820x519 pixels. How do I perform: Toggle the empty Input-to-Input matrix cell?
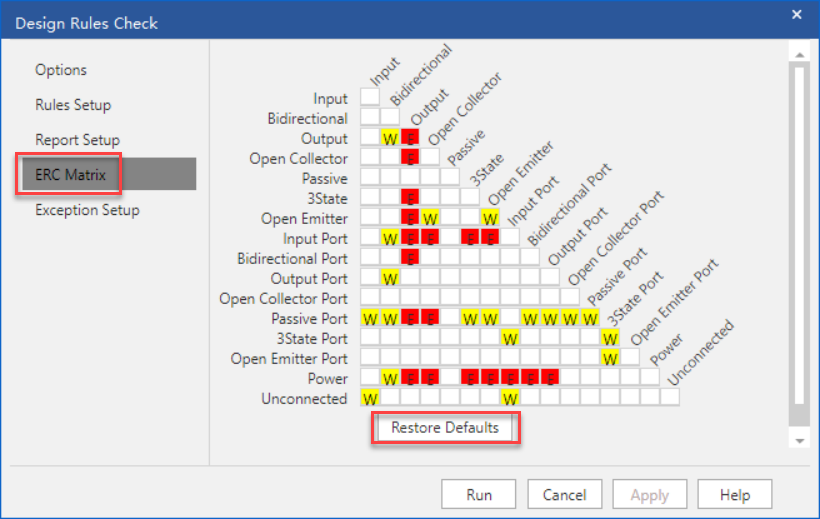coord(370,98)
